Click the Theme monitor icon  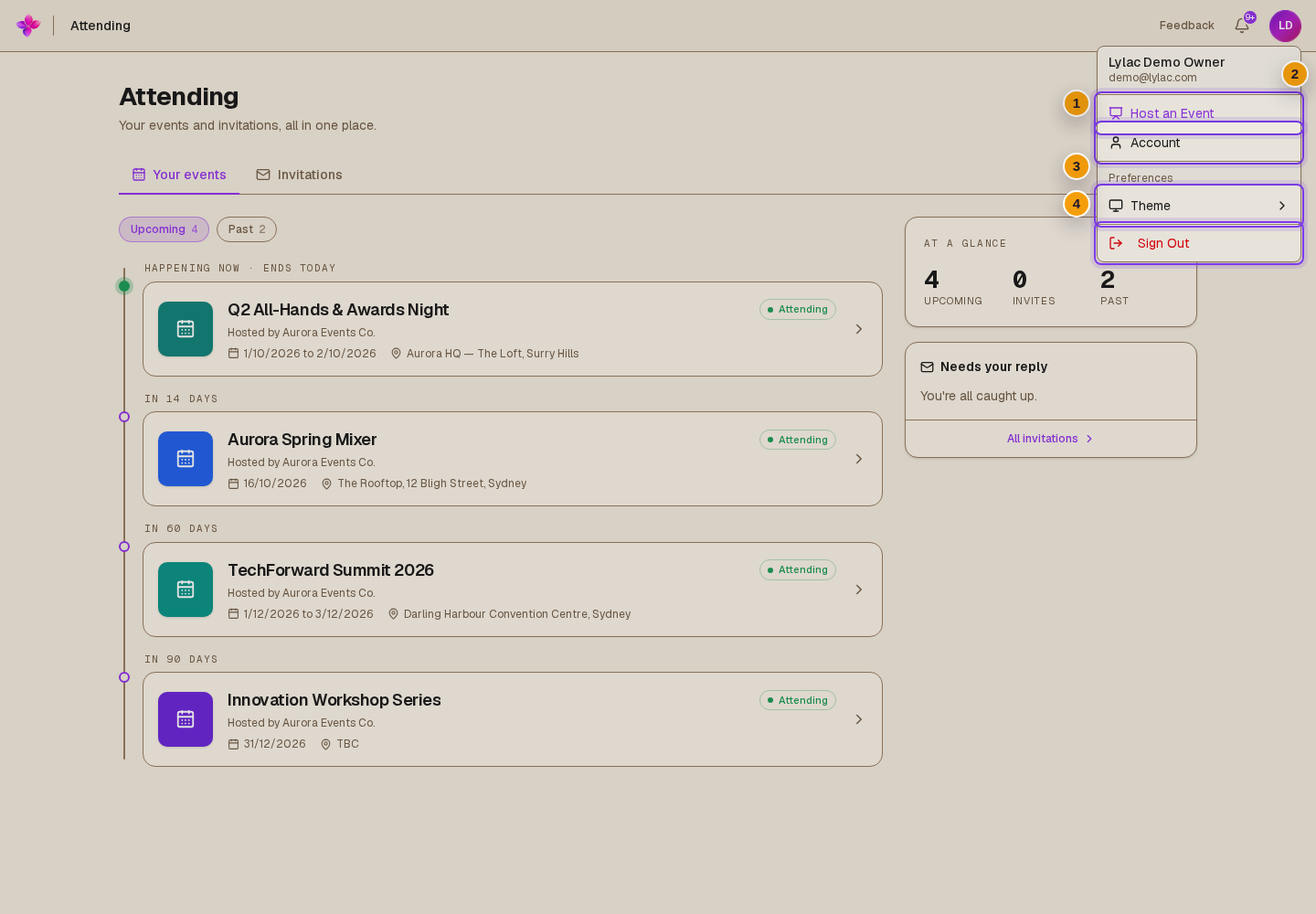point(1116,206)
